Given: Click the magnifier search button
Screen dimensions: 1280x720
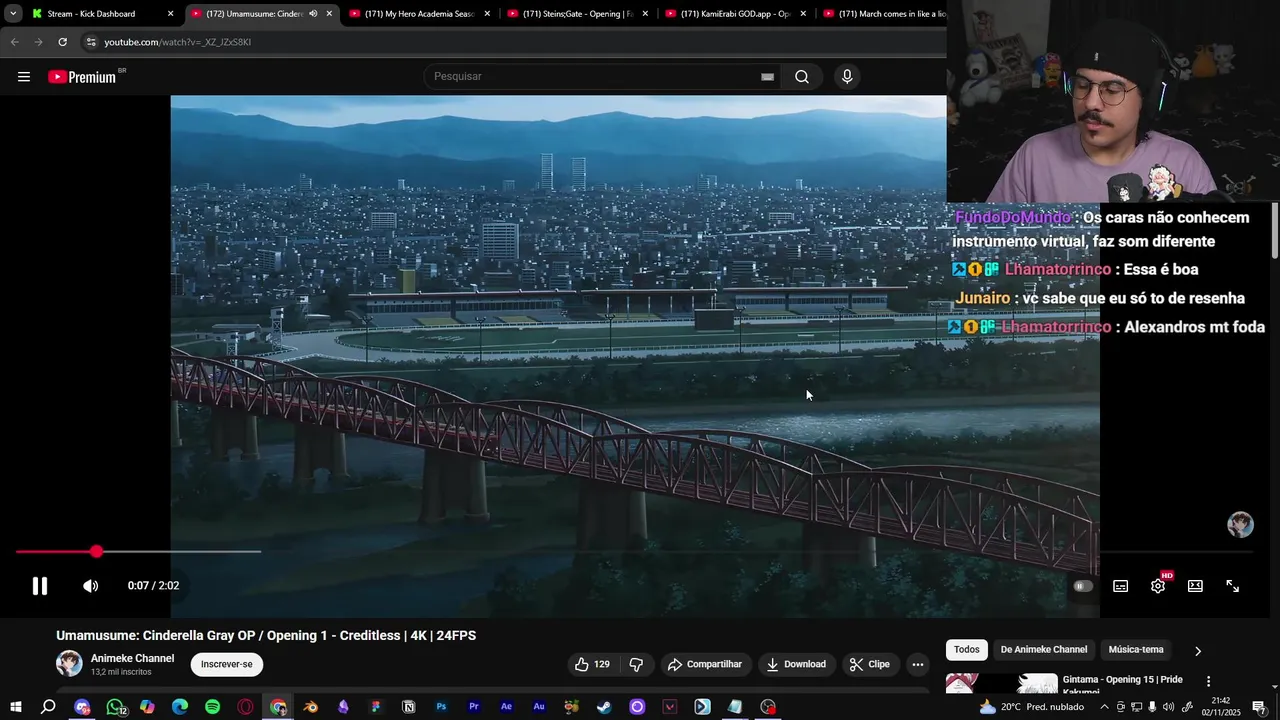Looking at the screenshot, I should point(802,77).
